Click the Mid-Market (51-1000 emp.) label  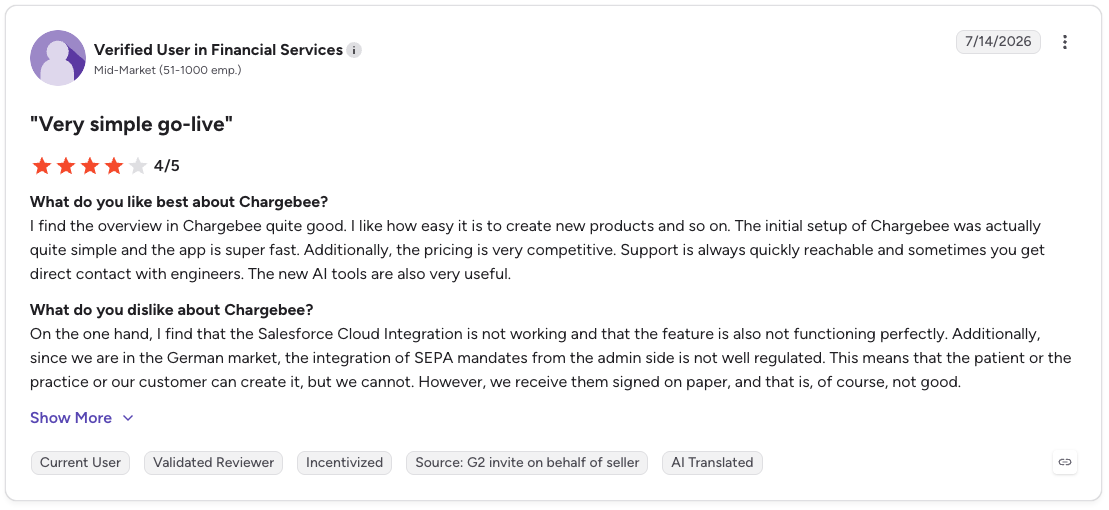168,70
